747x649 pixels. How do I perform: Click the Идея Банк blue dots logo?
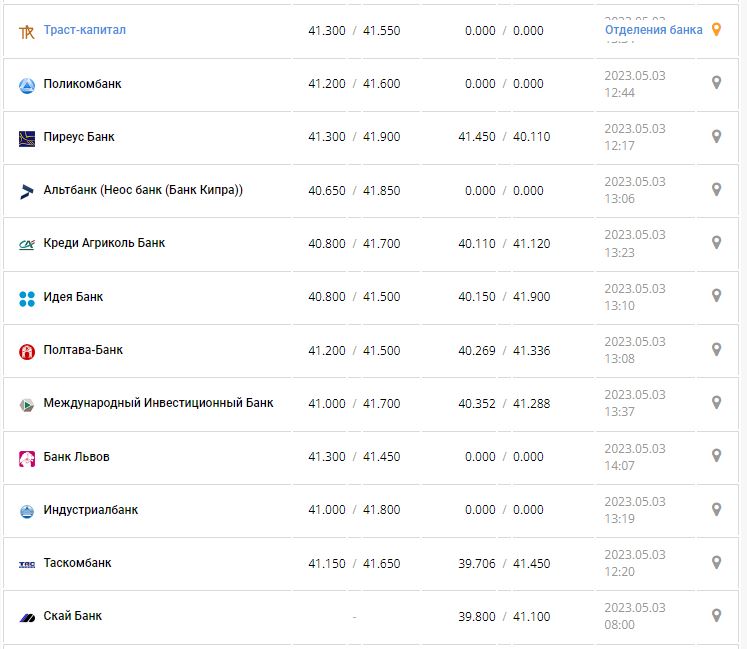(27, 298)
